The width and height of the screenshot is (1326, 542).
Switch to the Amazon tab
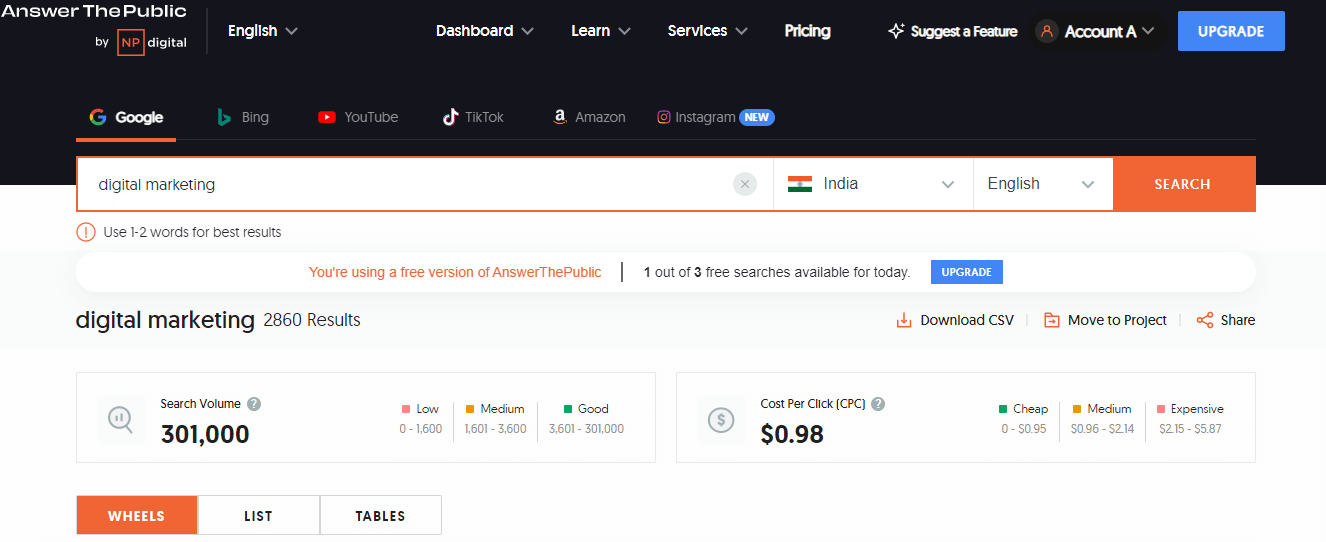click(x=590, y=117)
